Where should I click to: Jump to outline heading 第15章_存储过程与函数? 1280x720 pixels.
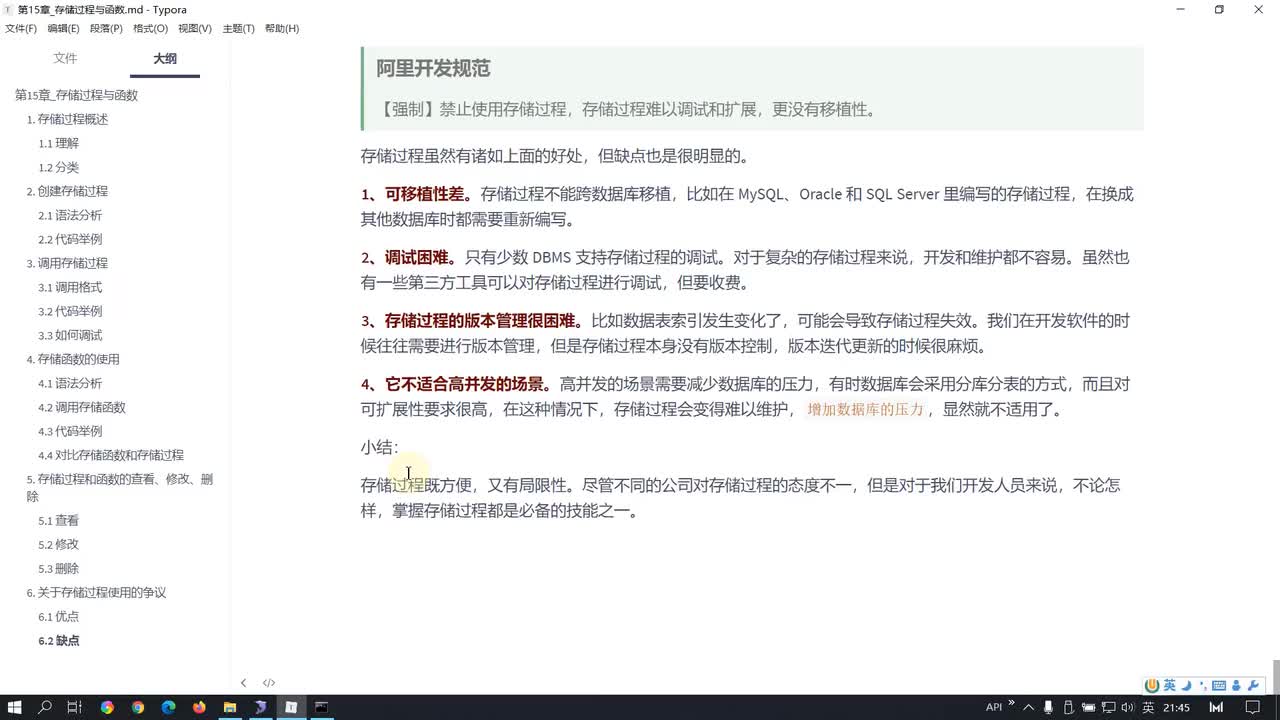(x=76, y=95)
